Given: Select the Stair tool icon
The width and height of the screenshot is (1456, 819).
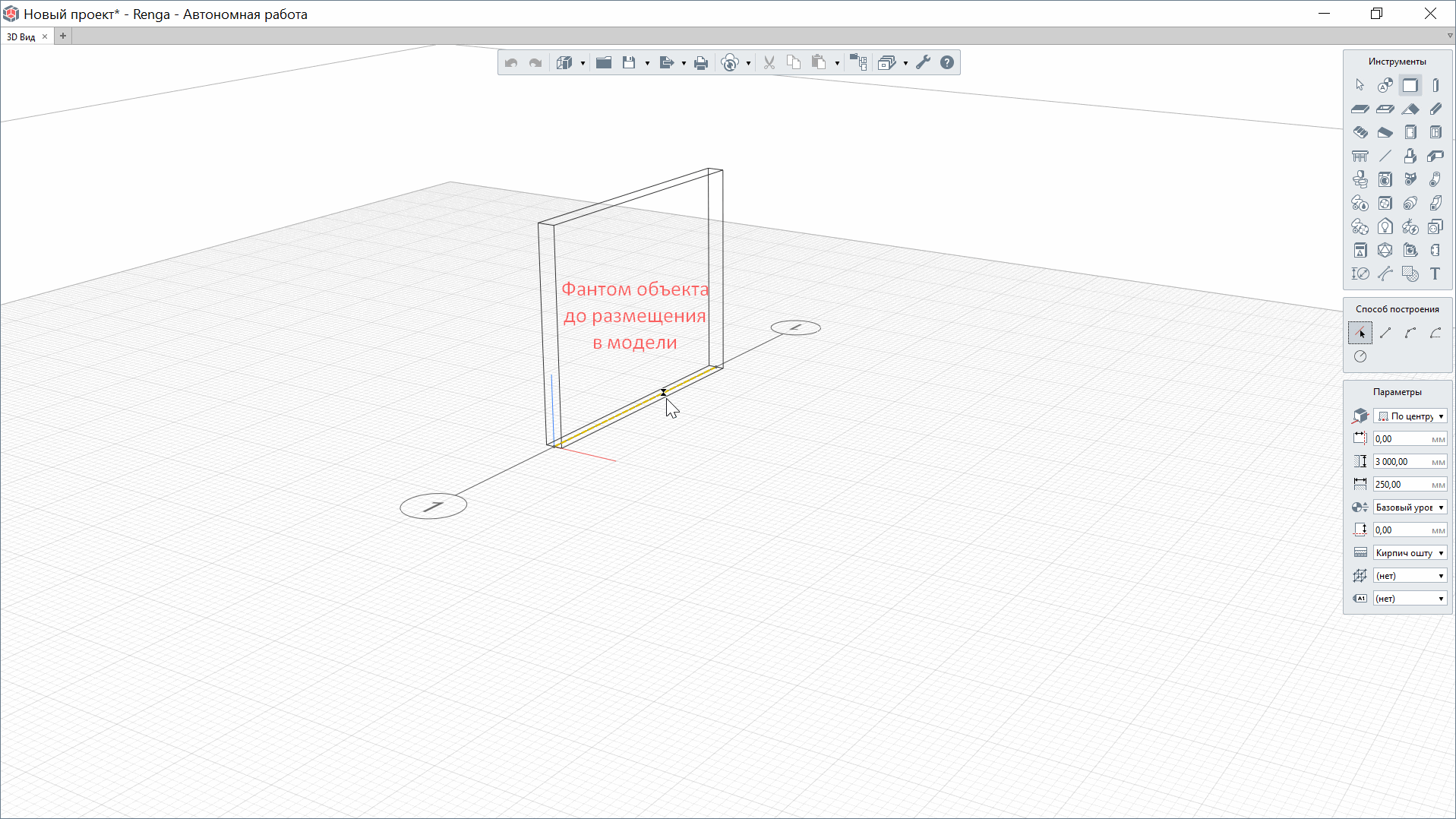Looking at the screenshot, I should (1360, 132).
